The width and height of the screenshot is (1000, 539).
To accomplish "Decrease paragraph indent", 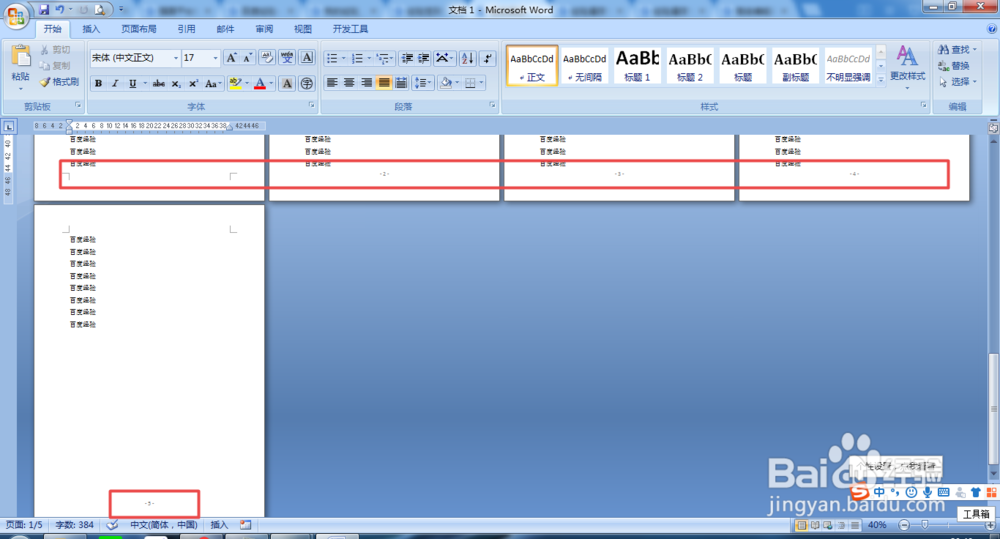I will click(406, 59).
